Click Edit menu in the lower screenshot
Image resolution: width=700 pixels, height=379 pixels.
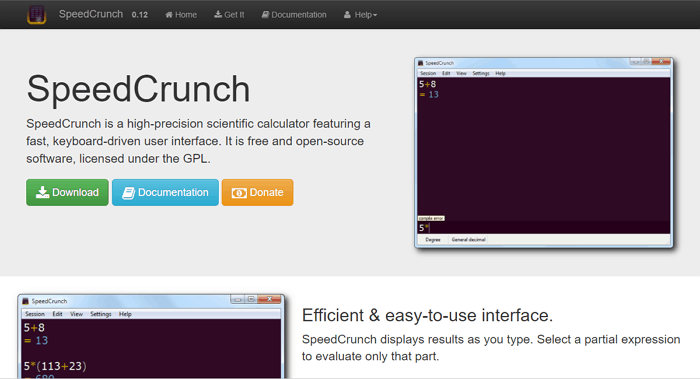click(x=58, y=314)
